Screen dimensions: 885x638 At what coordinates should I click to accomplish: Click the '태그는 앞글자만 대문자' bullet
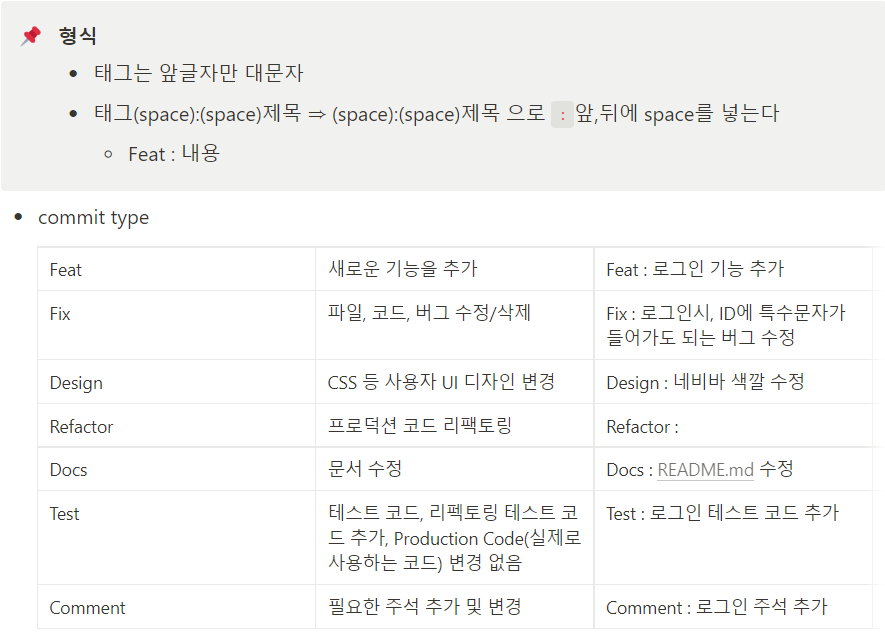199,73
